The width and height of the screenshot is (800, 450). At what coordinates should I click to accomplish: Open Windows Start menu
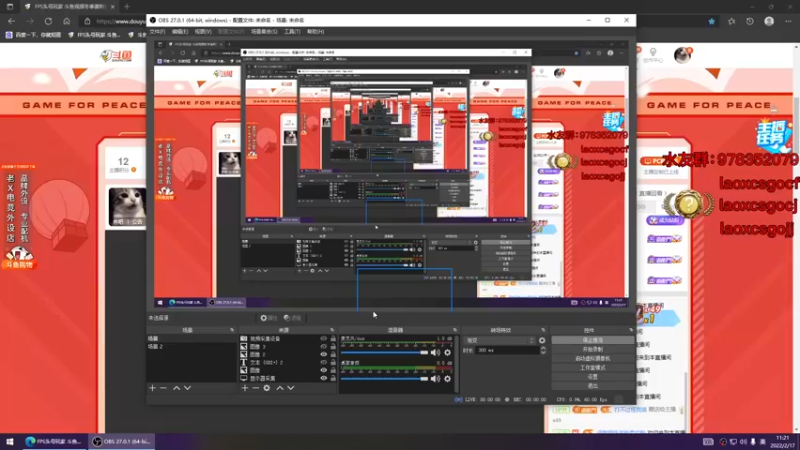[9, 441]
